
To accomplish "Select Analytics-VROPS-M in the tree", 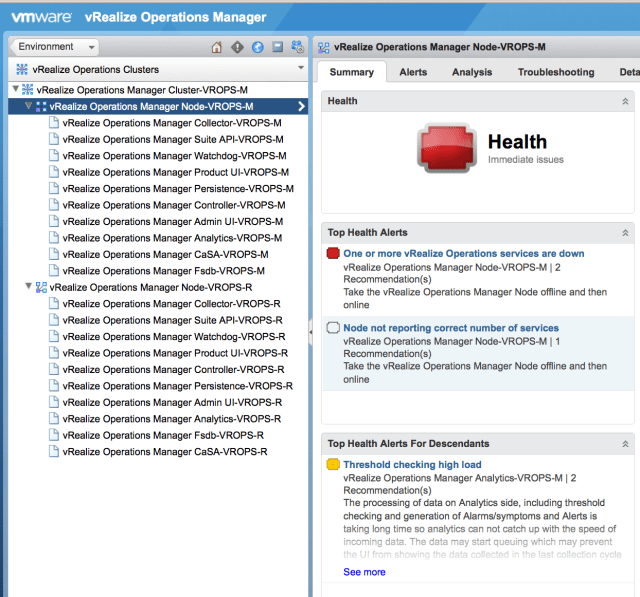I will [x=171, y=238].
